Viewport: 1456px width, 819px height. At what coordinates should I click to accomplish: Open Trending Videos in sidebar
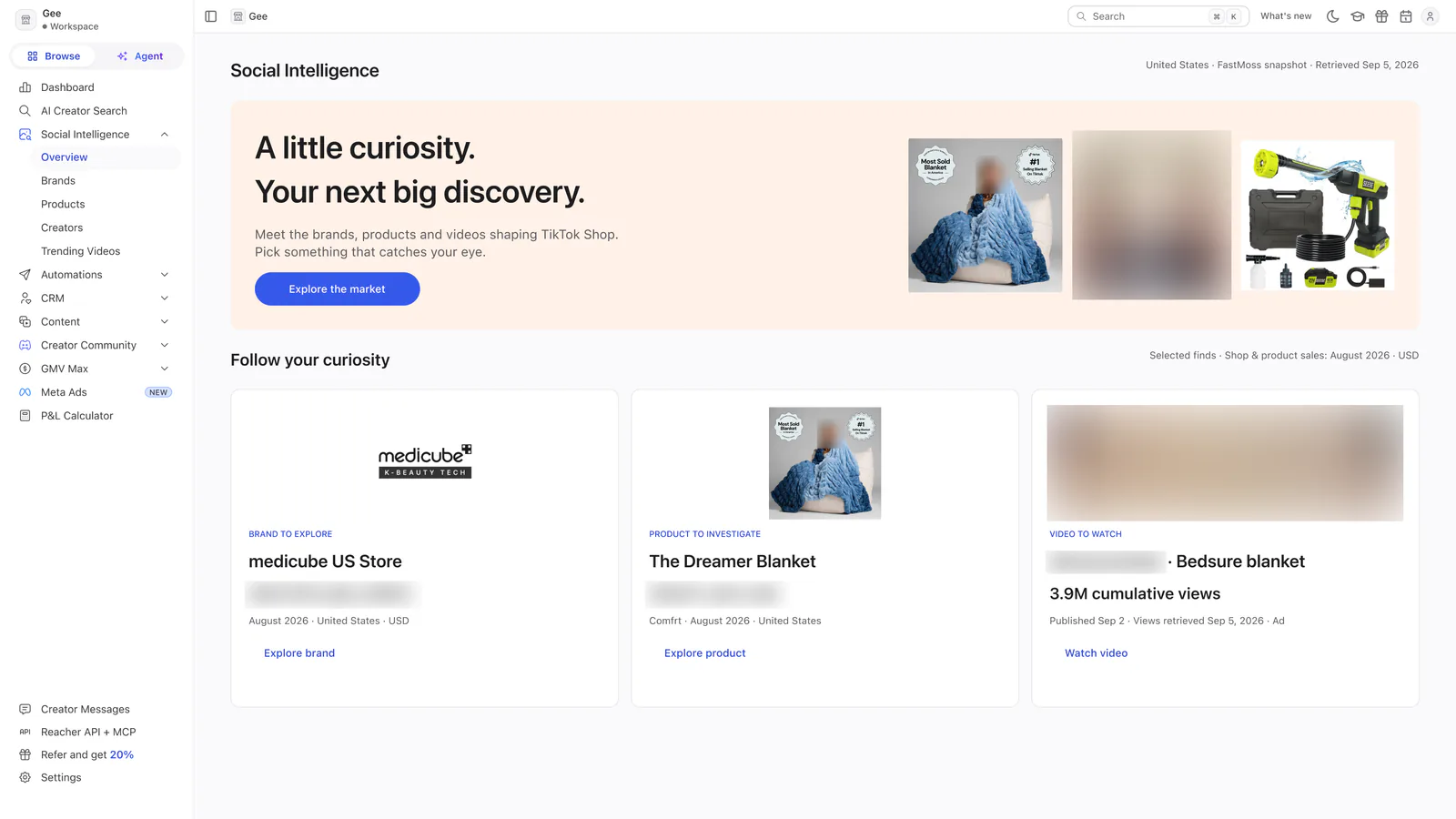point(80,251)
